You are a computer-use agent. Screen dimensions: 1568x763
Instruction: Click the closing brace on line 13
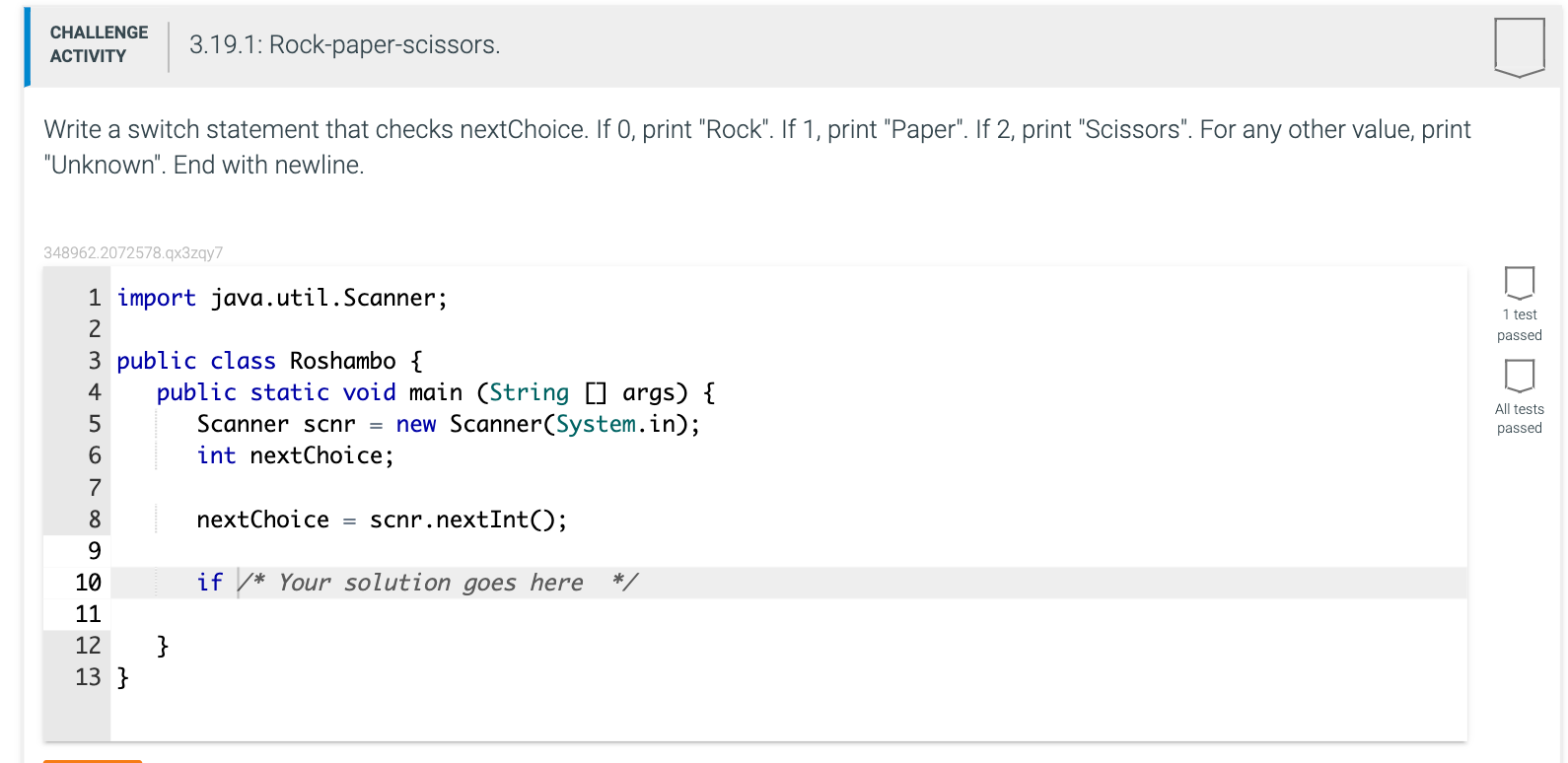click(123, 677)
